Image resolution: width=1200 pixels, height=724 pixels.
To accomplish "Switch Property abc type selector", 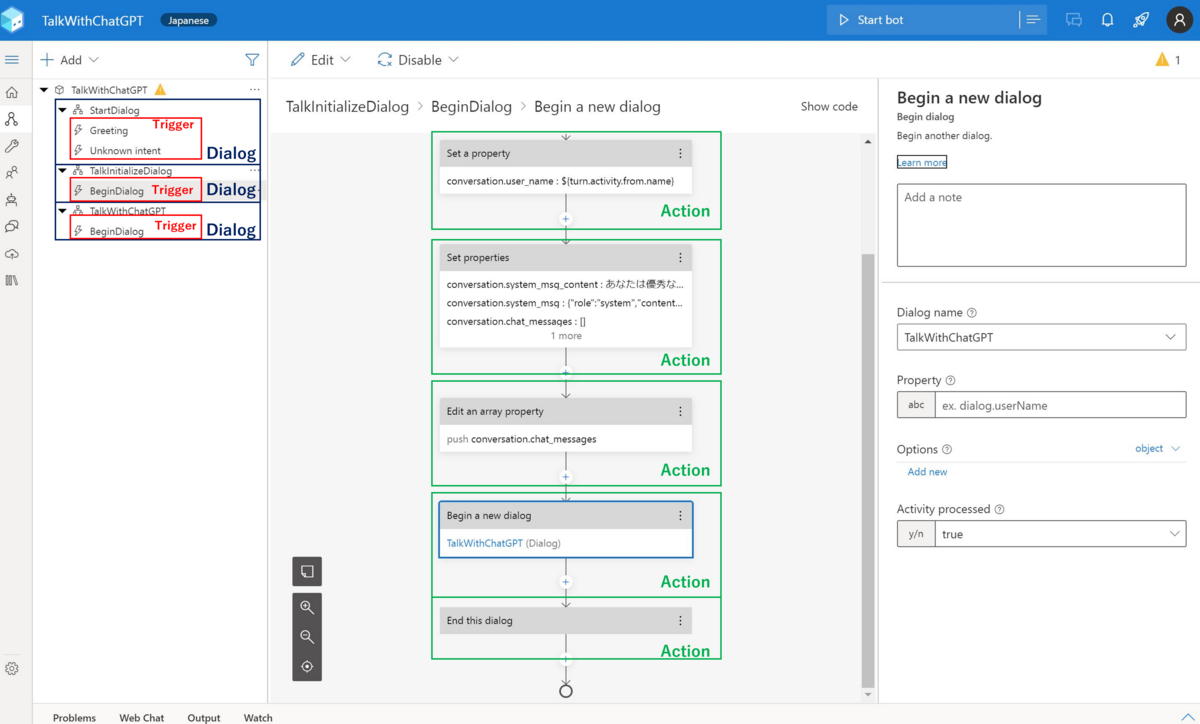I will pyautogui.click(x=916, y=405).
